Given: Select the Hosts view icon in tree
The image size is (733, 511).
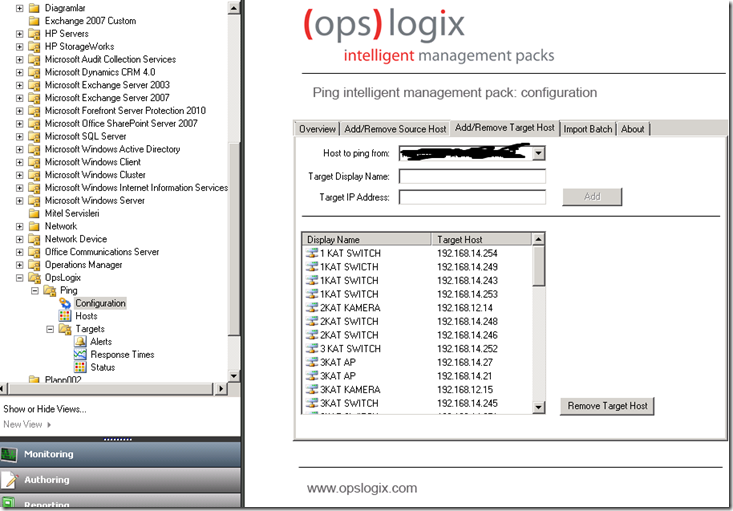Looking at the screenshot, I should (66, 316).
